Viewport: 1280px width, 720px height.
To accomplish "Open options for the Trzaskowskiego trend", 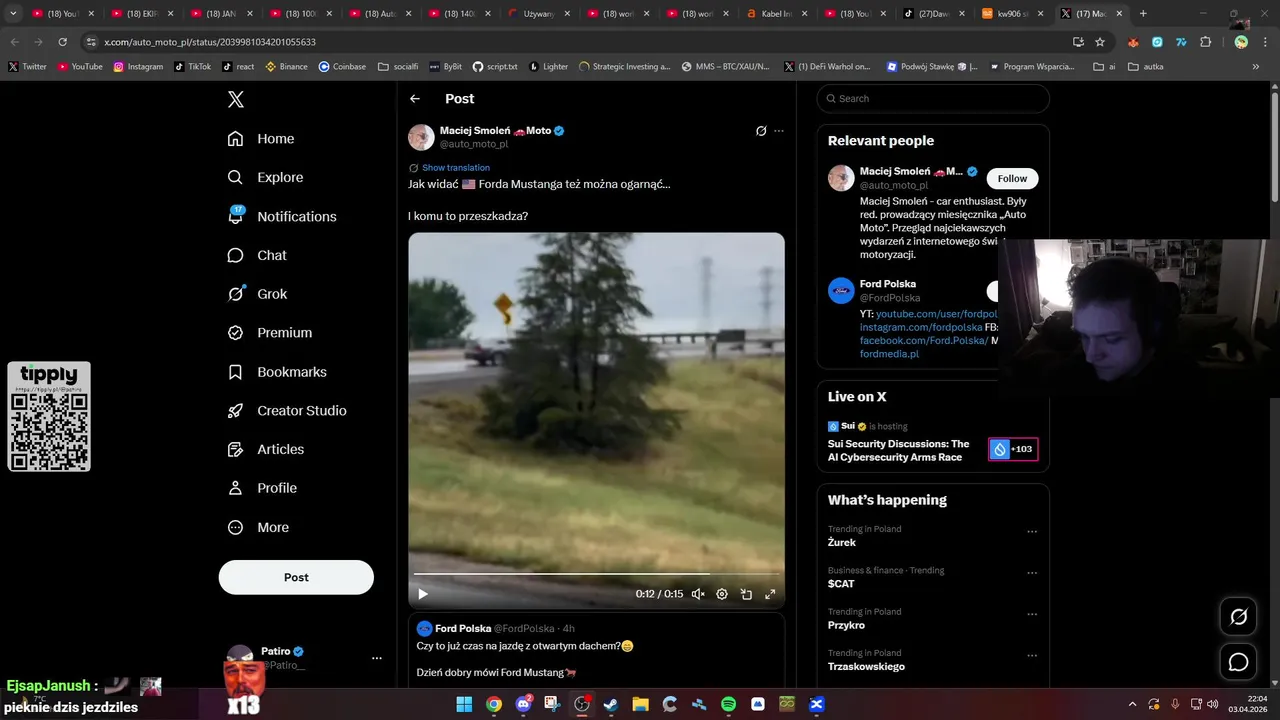I will click(1032, 655).
